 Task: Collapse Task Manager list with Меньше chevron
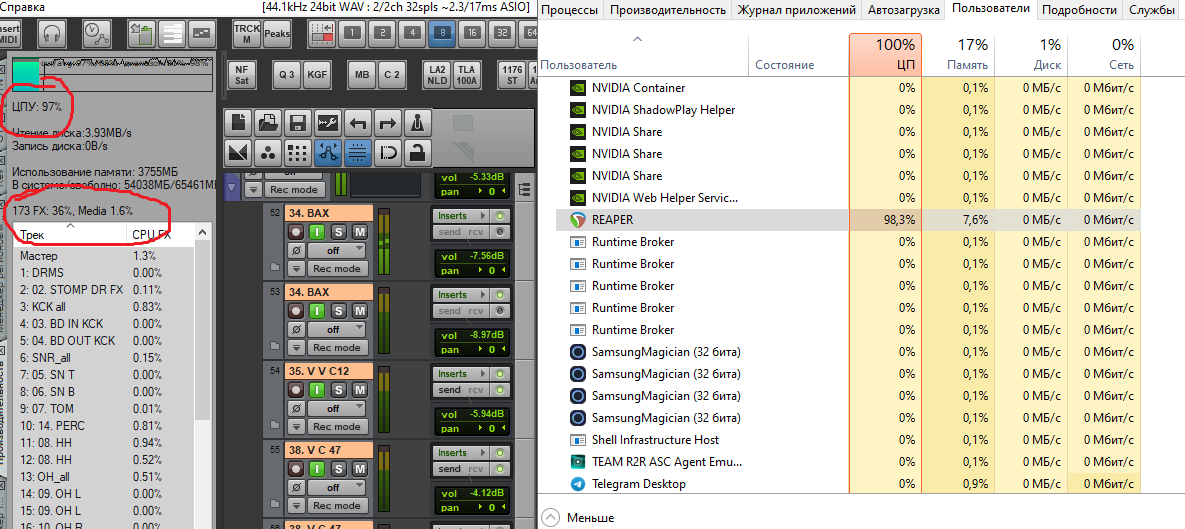[552, 518]
